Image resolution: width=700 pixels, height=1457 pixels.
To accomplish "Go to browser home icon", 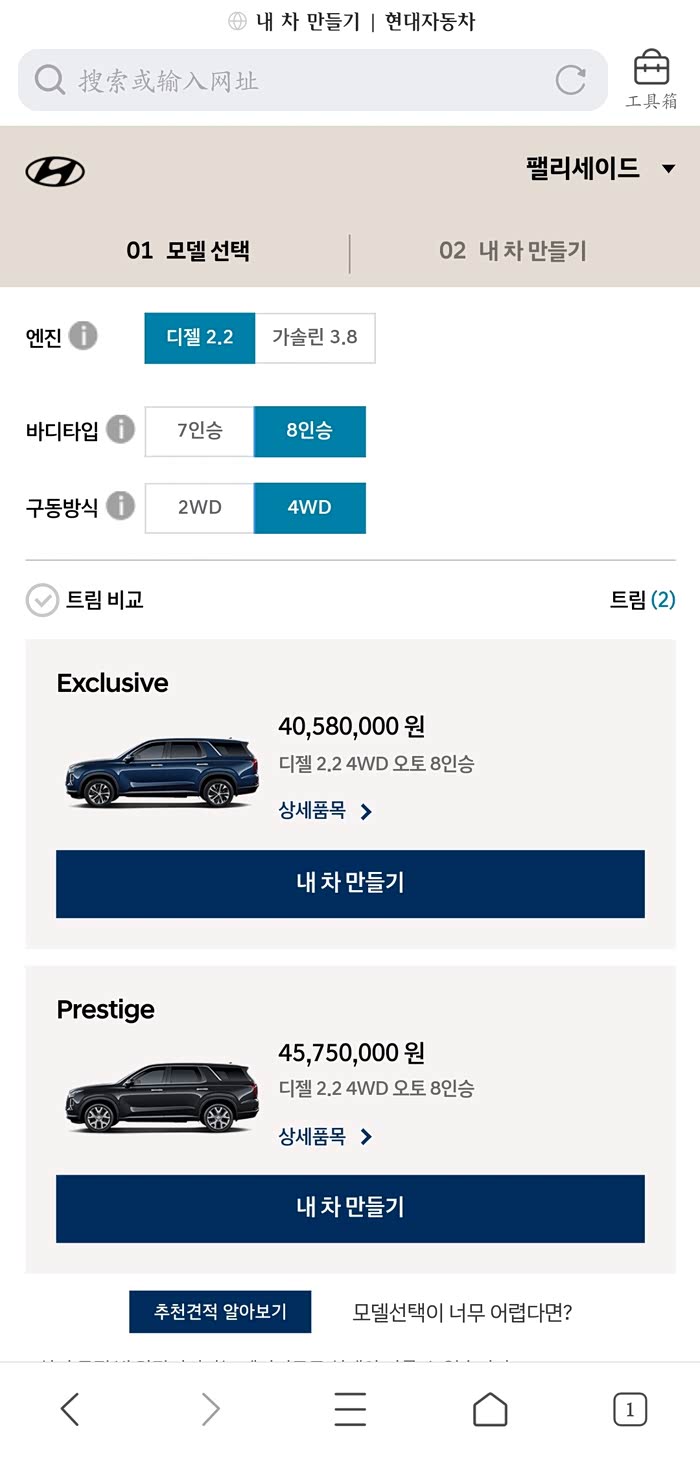I will (x=490, y=1409).
